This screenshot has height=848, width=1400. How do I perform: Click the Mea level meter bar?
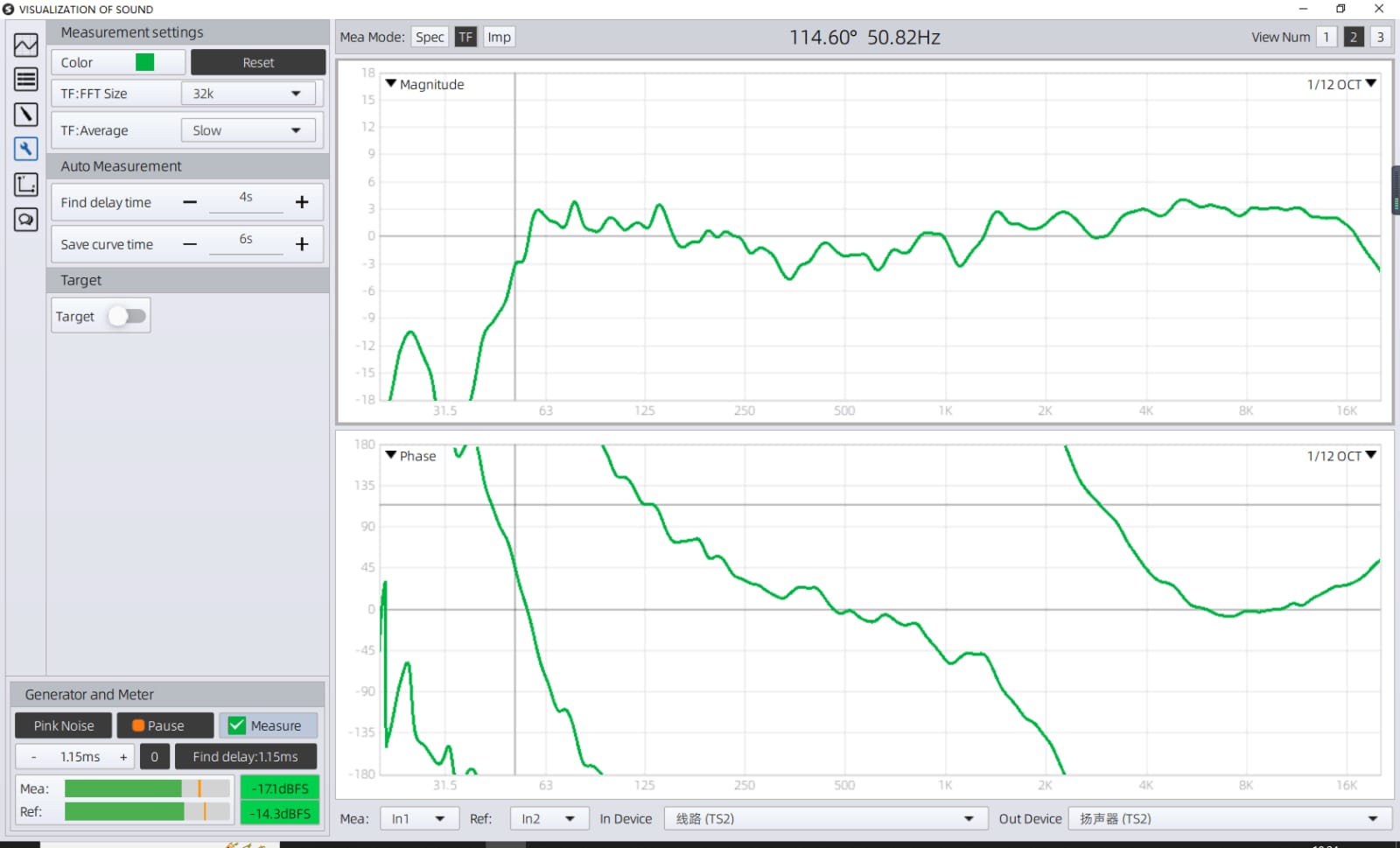pyautogui.click(x=147, y=788)
